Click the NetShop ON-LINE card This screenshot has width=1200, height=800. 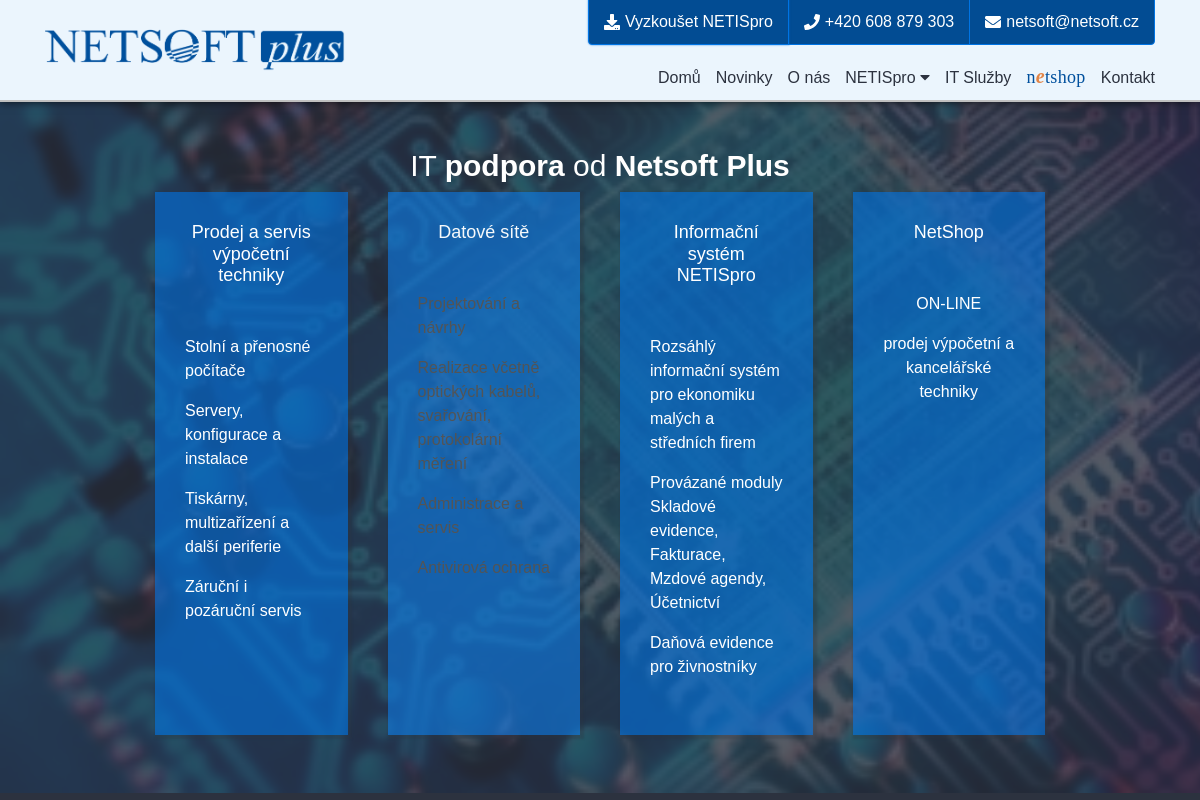coord(948,303)
